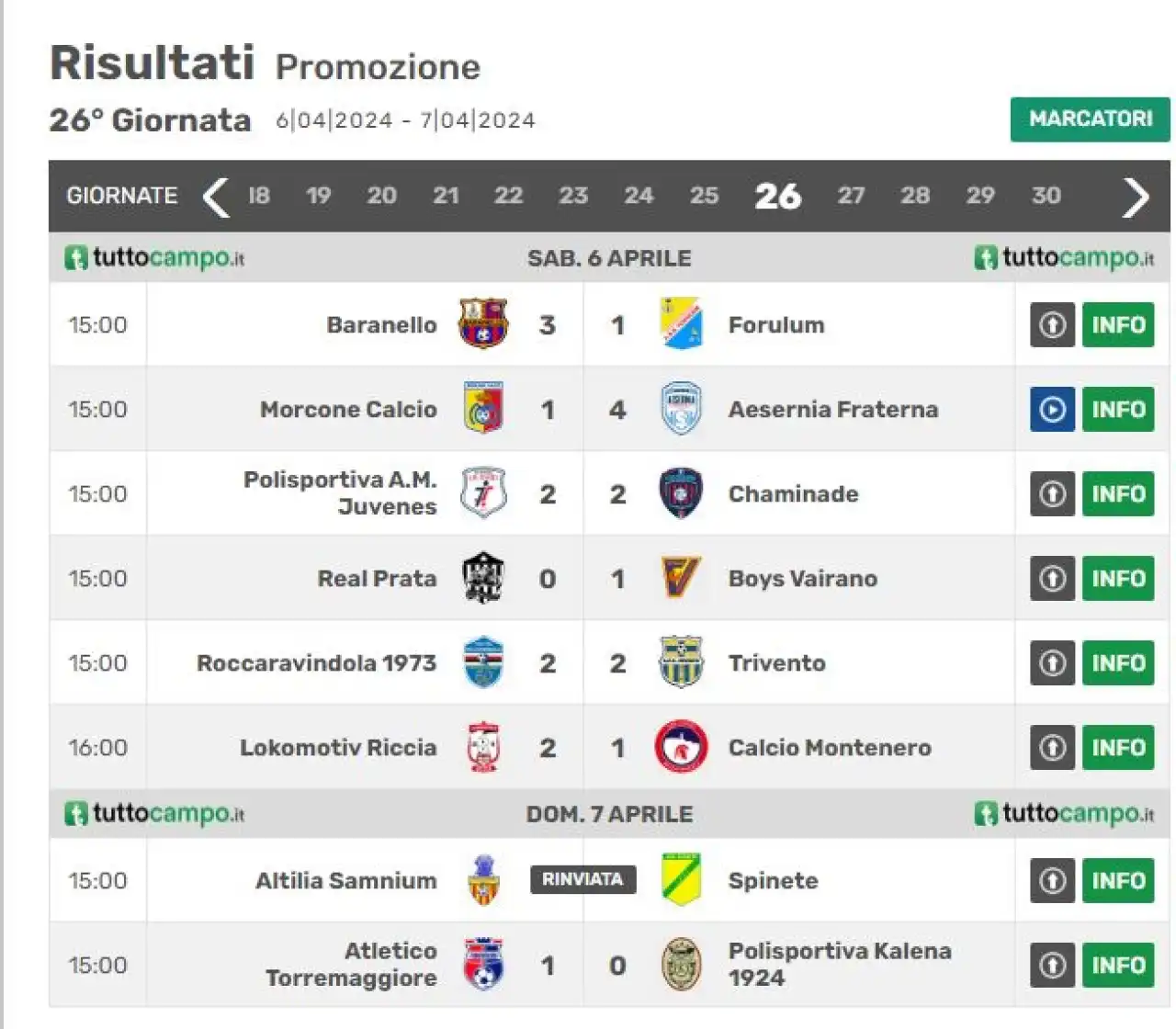The width and height of the screenshot is (1176, 1029).
Task: Click the Spinete yellow-green crest
Action: (x=681, y=879)
